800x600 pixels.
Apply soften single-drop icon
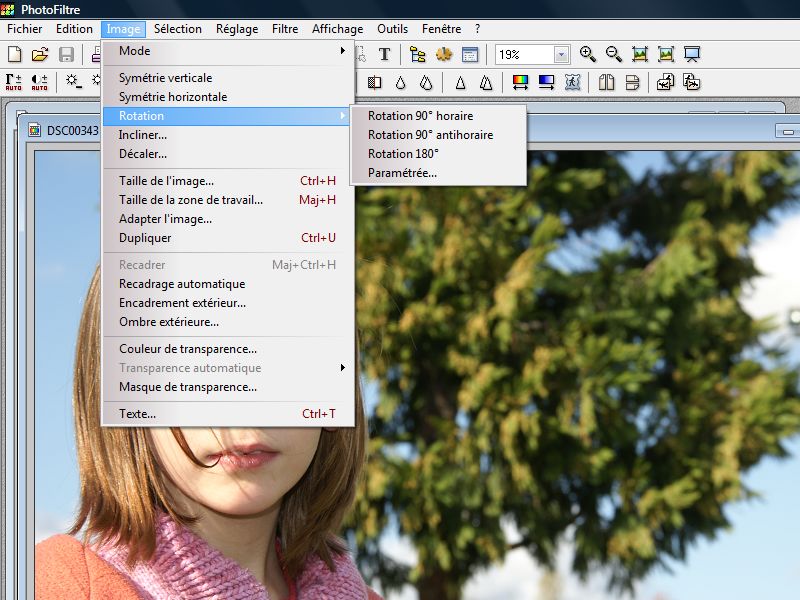coord(401,82)
